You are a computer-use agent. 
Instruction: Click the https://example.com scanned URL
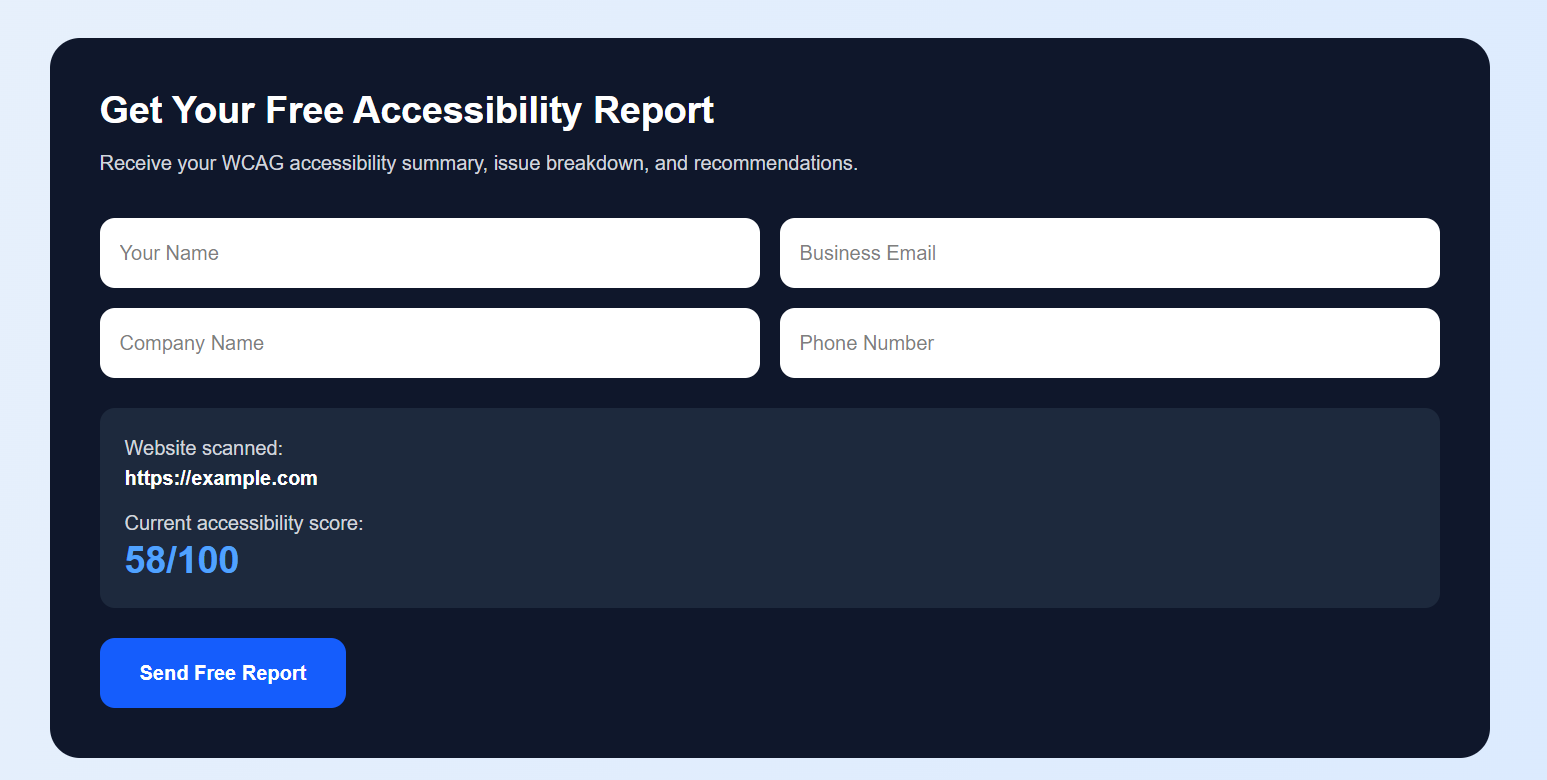(221, 478)
